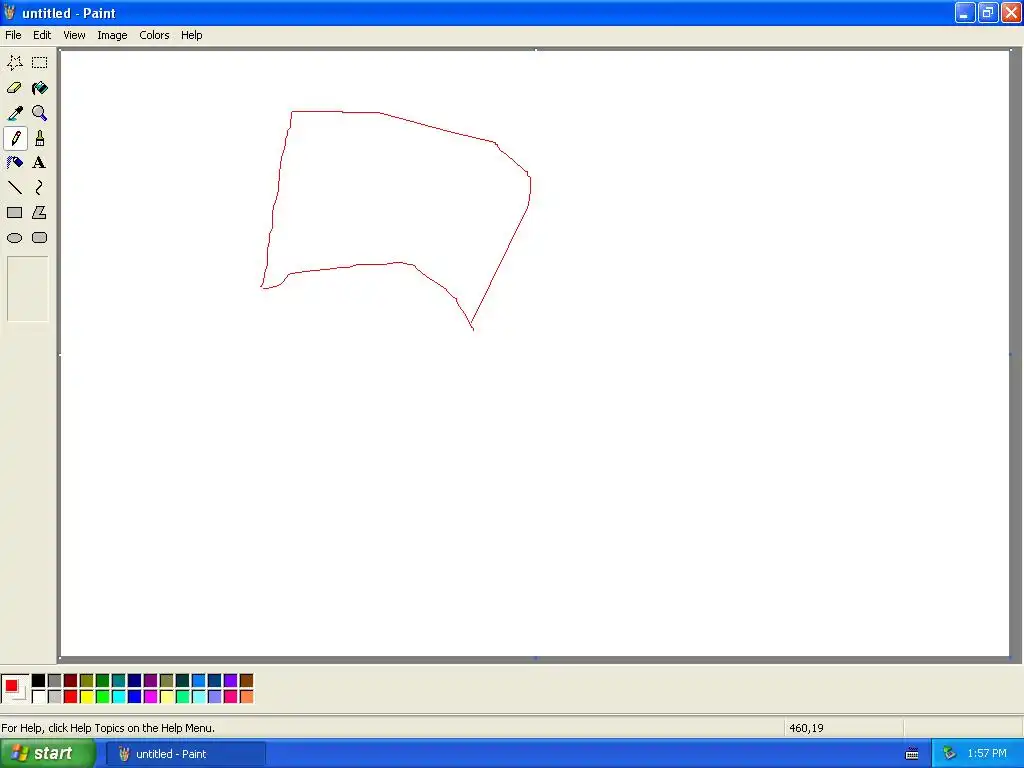This screenshot has height=768, width=1024.
Task: Activate the Eraser tool
Action: 14,88
